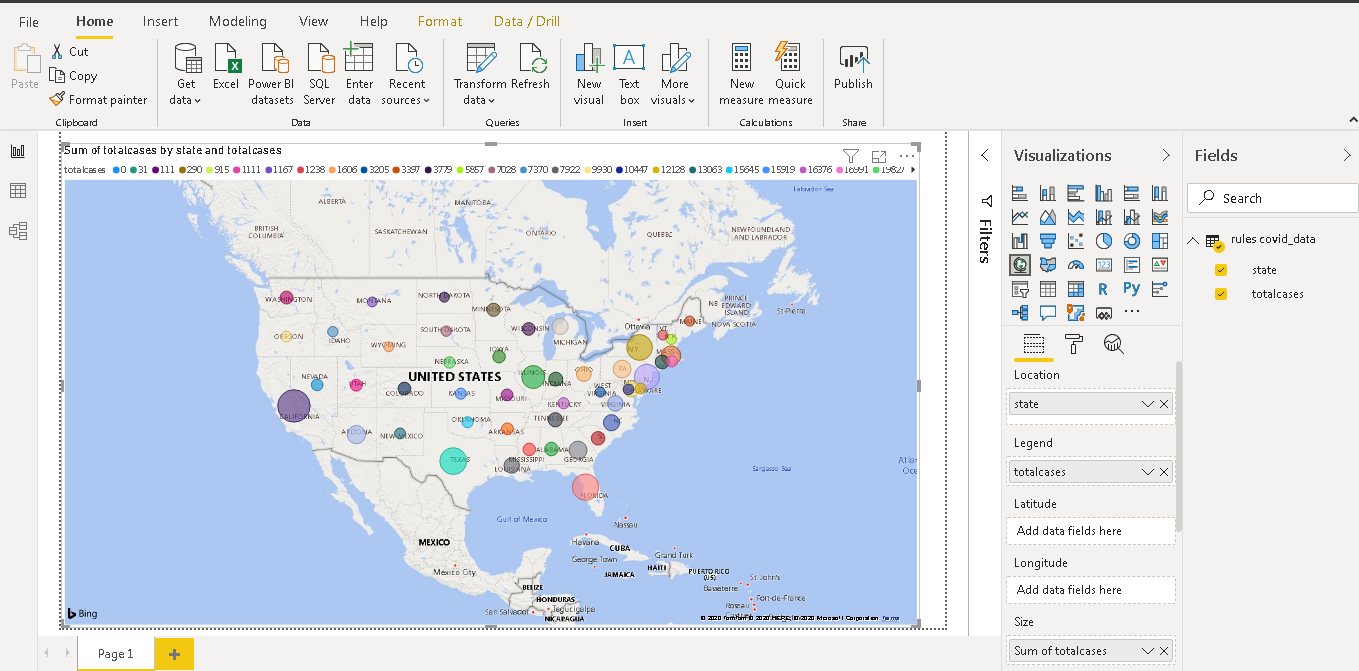Switch to the Modeling tab
The width and height of the screenshot is (1359, 671).
(x=237, y=20)
